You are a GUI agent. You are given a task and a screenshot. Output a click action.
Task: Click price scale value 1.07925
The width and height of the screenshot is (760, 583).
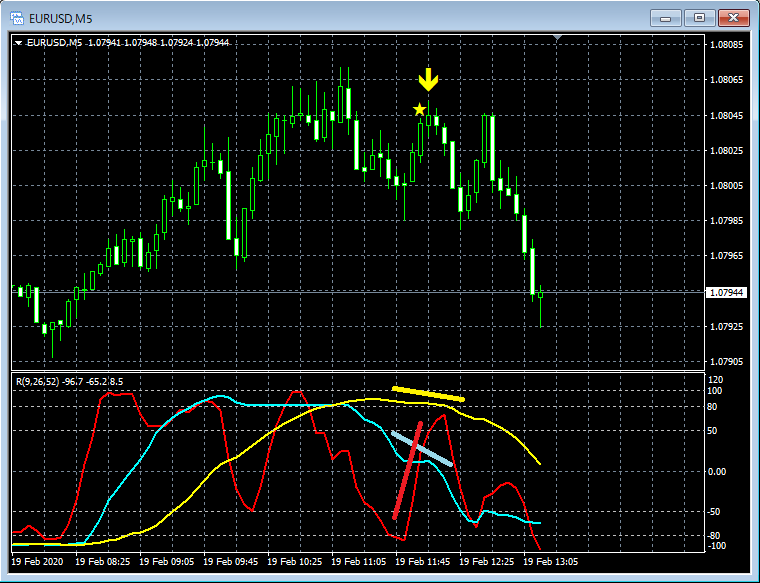(726, 327)
